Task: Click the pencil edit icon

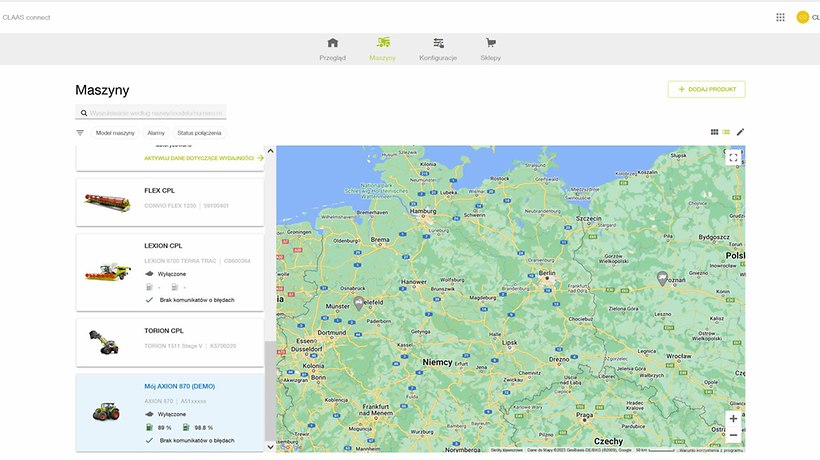Action: 740,132
